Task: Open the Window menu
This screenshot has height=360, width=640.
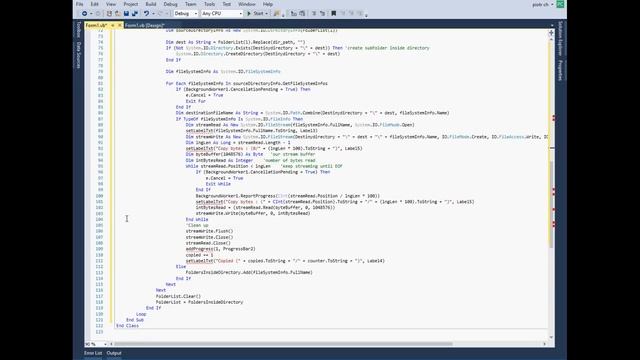Action: (247, 4)
